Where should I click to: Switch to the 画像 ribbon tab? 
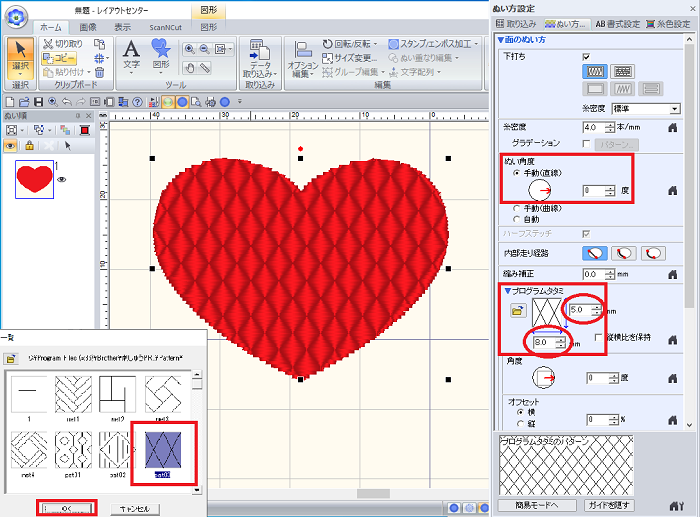pyautogui.click(x=88, y=28)
